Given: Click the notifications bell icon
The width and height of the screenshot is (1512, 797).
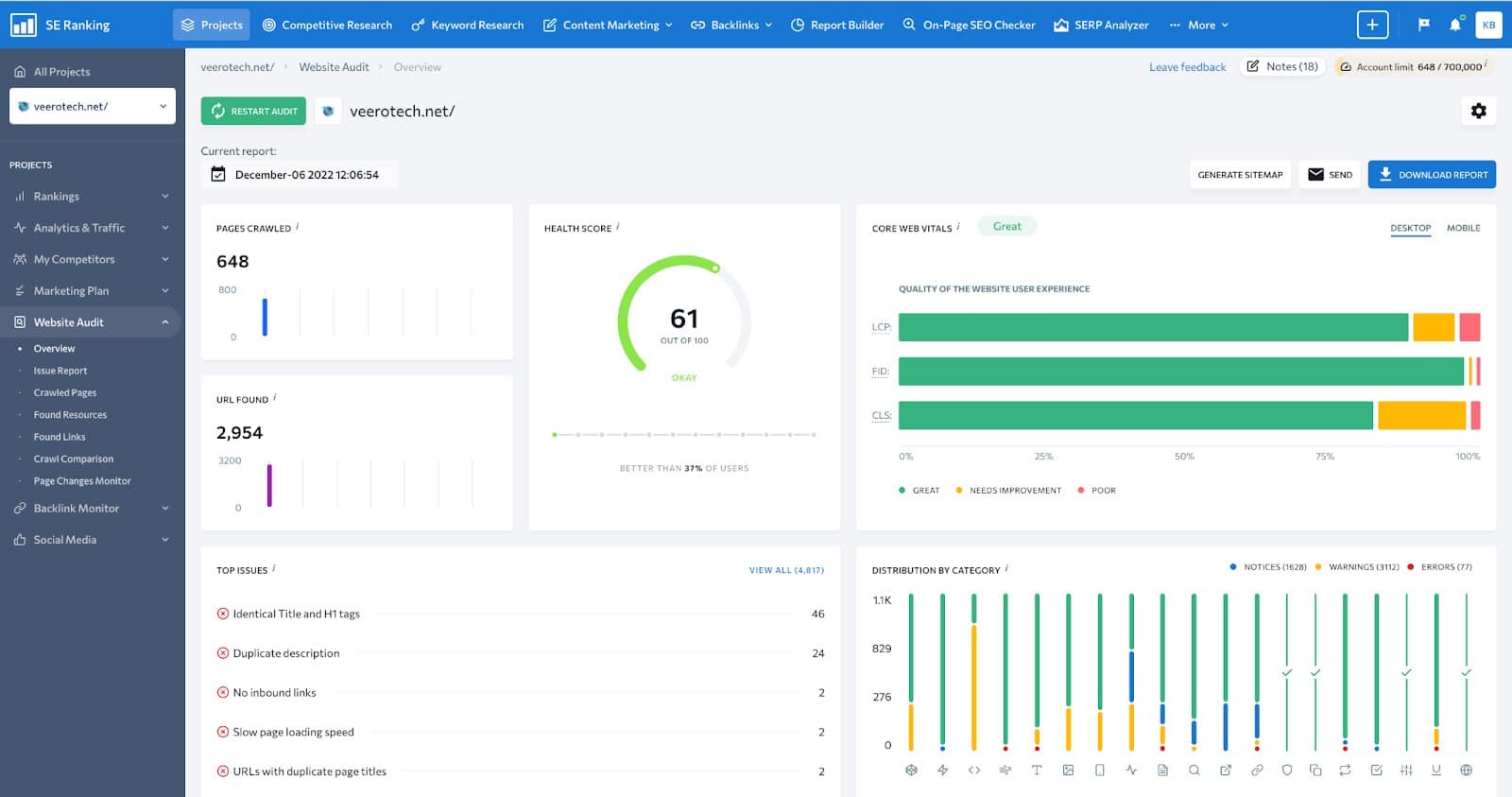Looking at the screenshot, I should coord(1455,25).
